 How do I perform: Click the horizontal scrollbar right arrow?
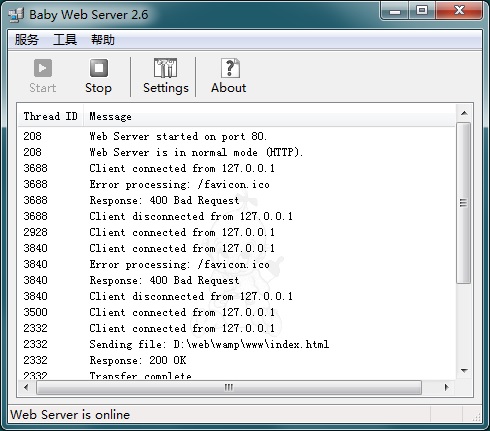[x=447, y=387]
